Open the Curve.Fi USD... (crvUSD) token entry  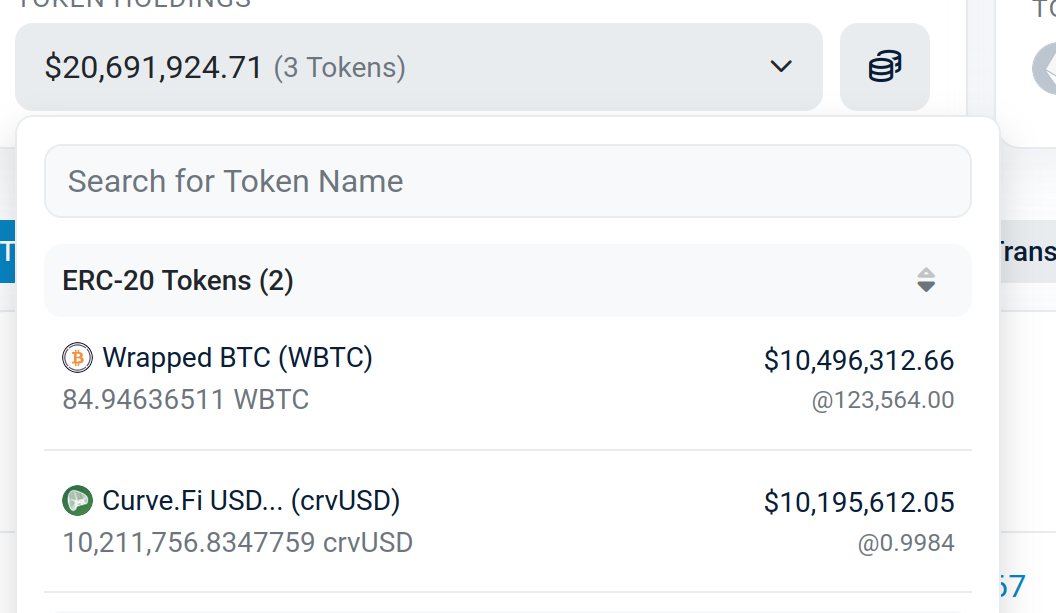pyautogui.click(x=251, y=500)
